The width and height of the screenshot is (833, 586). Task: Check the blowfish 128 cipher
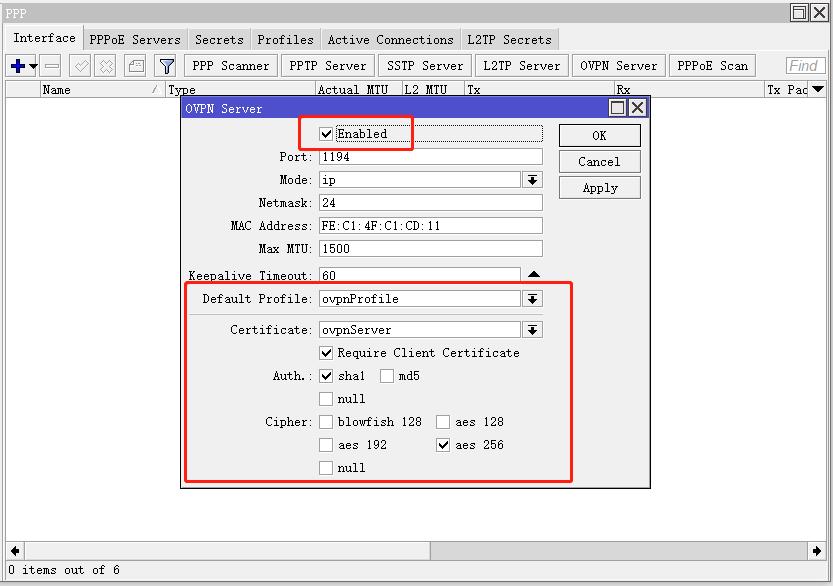click(326, 421)
